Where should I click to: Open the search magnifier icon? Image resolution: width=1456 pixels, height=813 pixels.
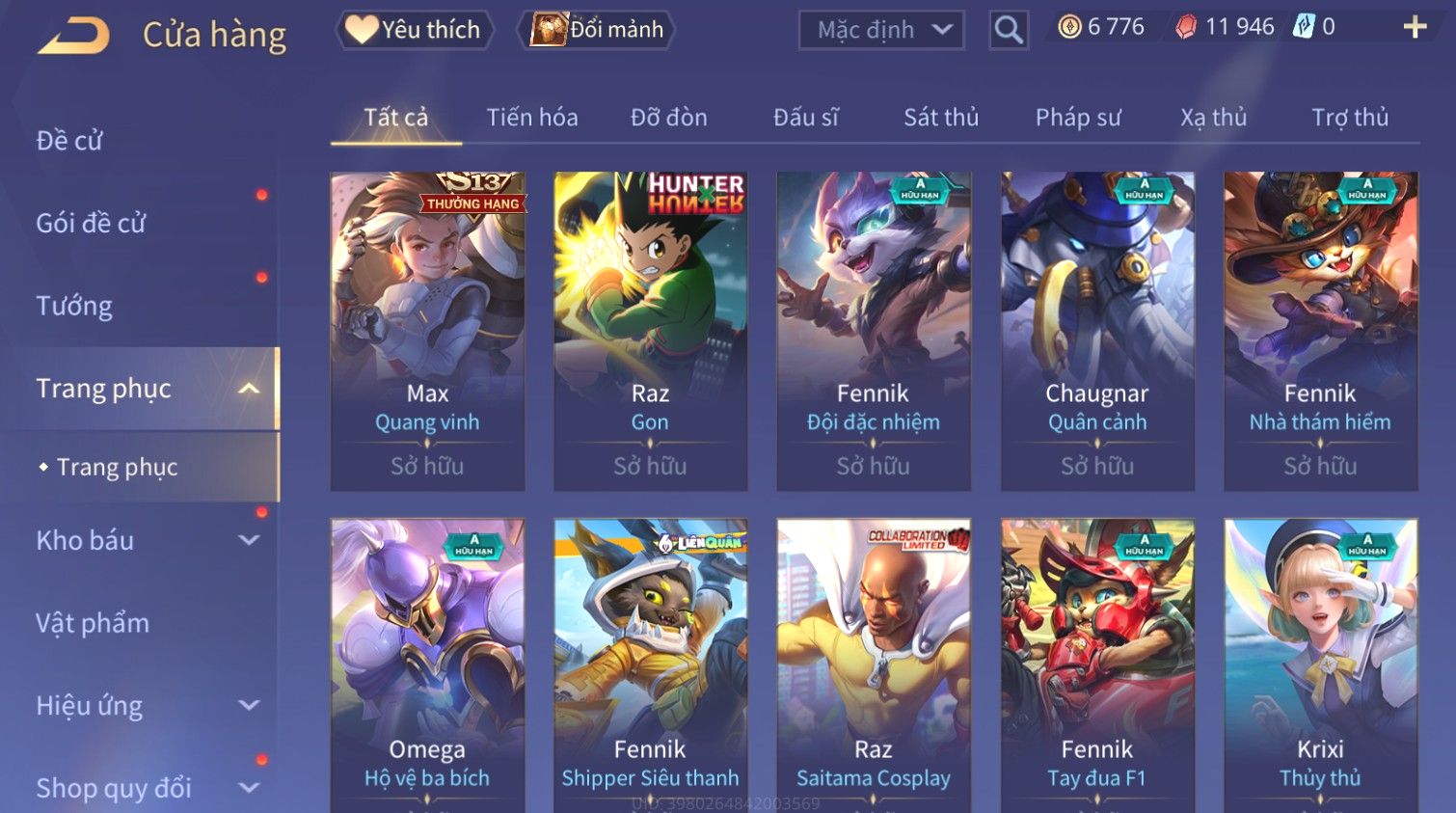coord(1009,30)
